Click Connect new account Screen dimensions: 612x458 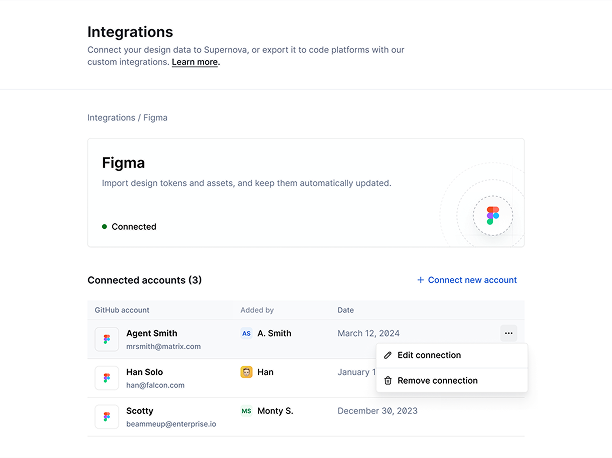(467, 280)
